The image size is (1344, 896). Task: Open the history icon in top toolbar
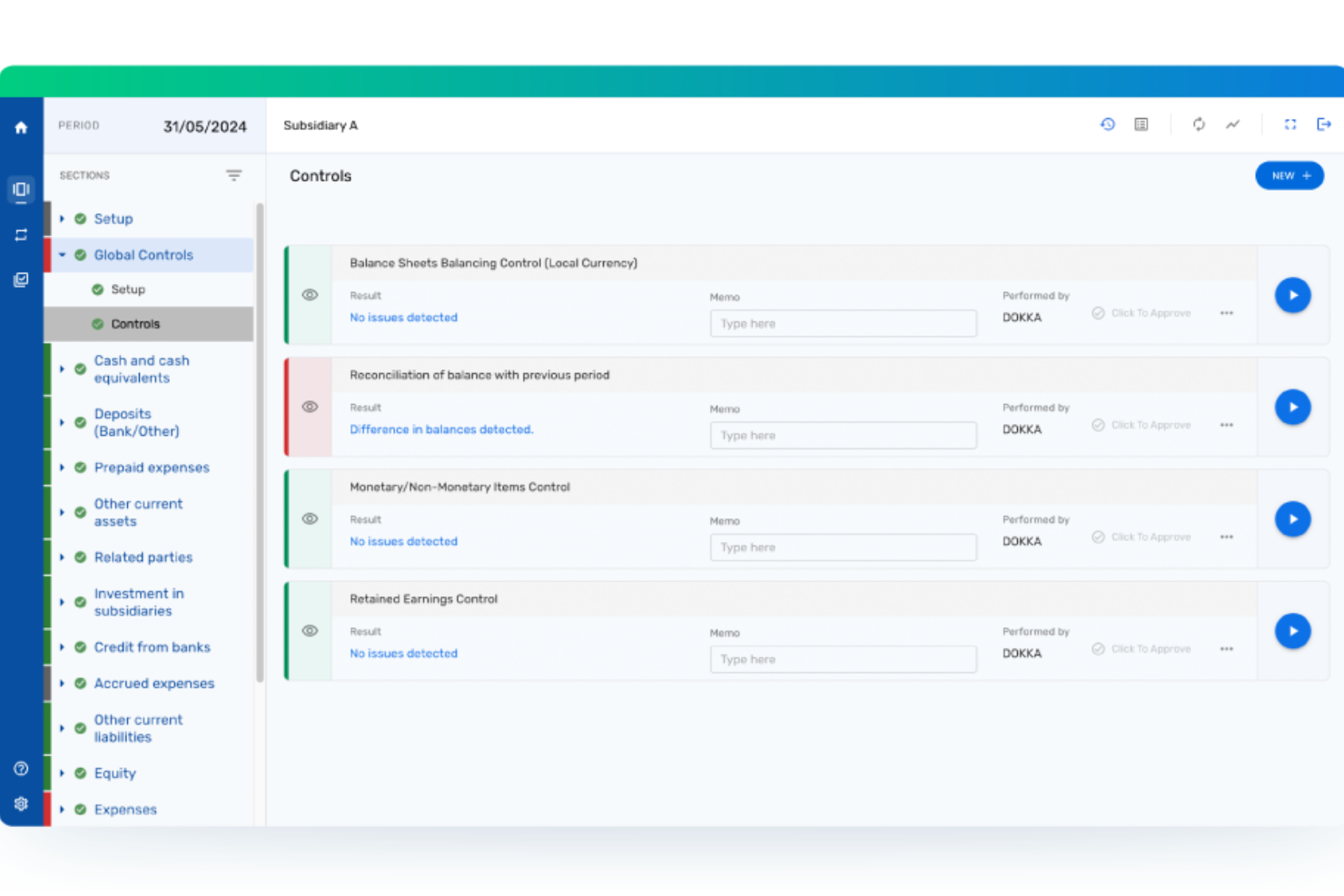(x=1107, y=123)
